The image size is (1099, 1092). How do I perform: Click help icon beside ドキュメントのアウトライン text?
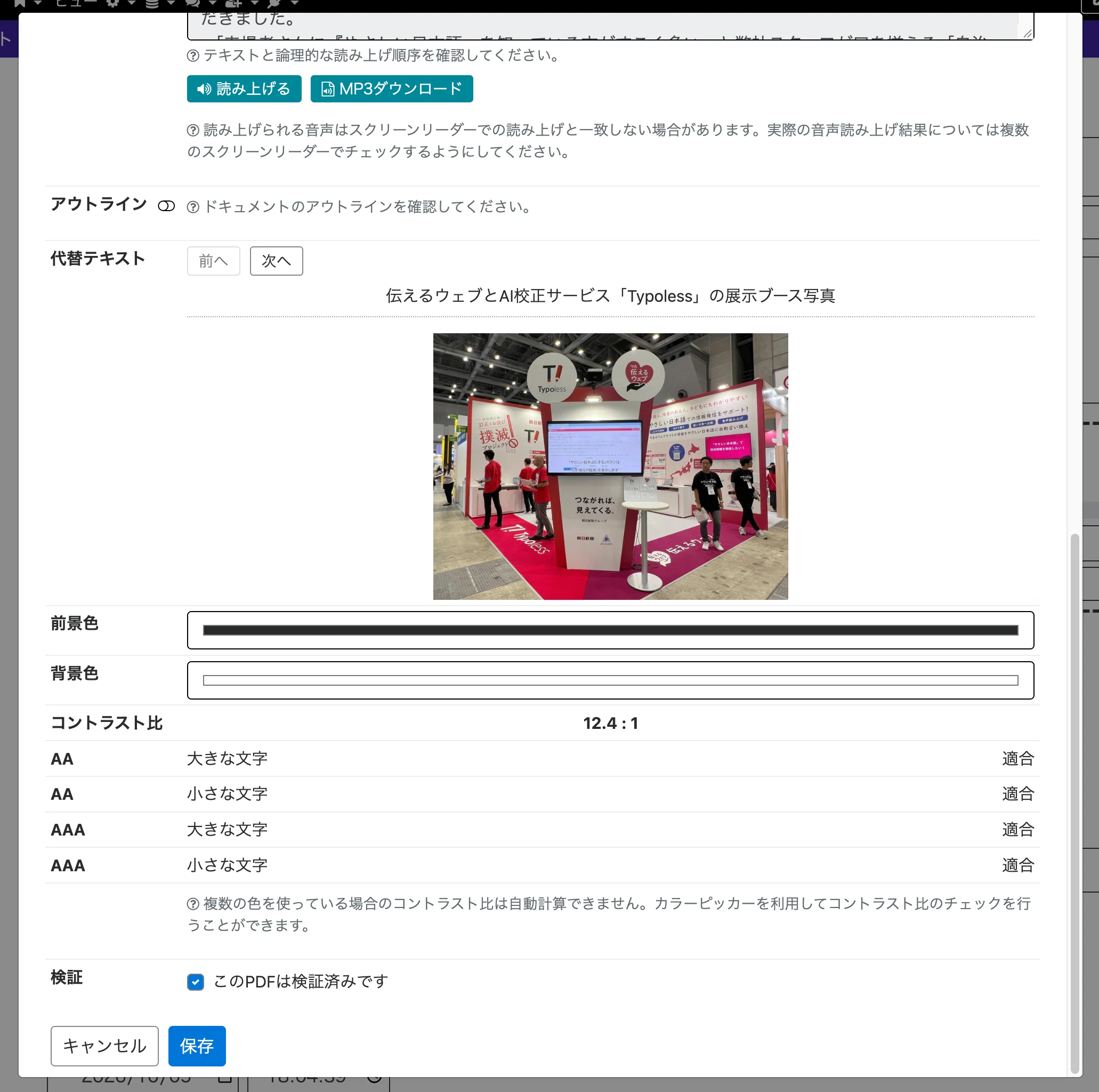(x=193, y=207)
